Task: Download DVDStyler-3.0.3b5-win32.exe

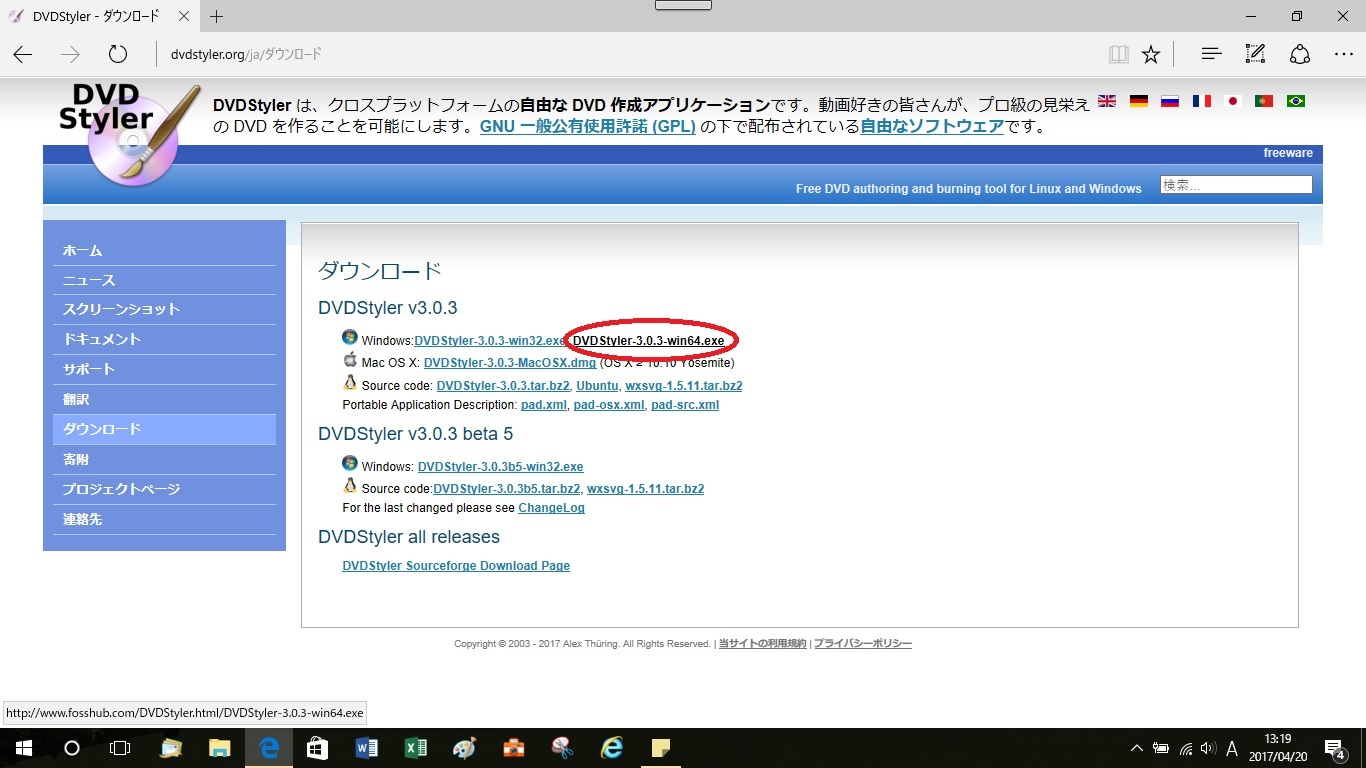Action: [500, 467]
